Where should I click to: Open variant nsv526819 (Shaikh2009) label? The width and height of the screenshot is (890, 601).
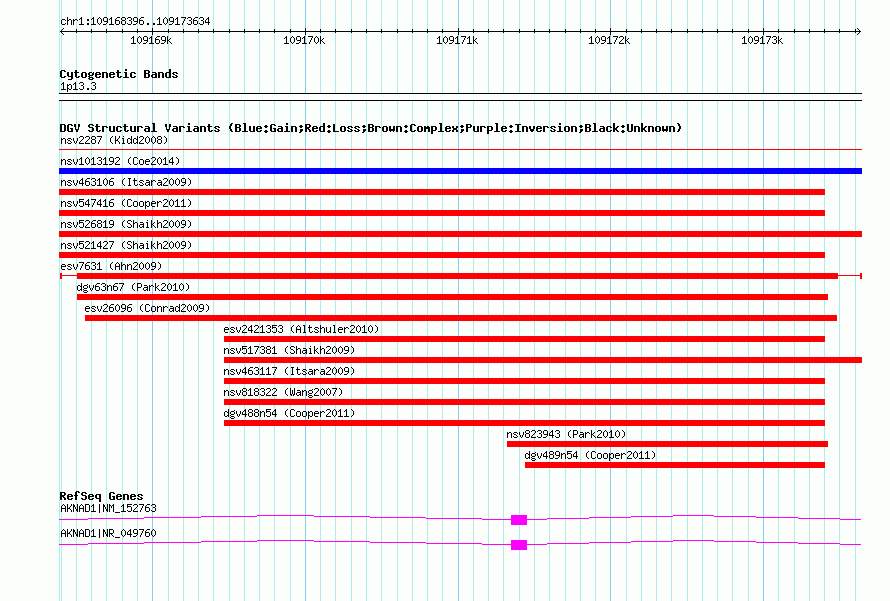[x=126, y=225]
